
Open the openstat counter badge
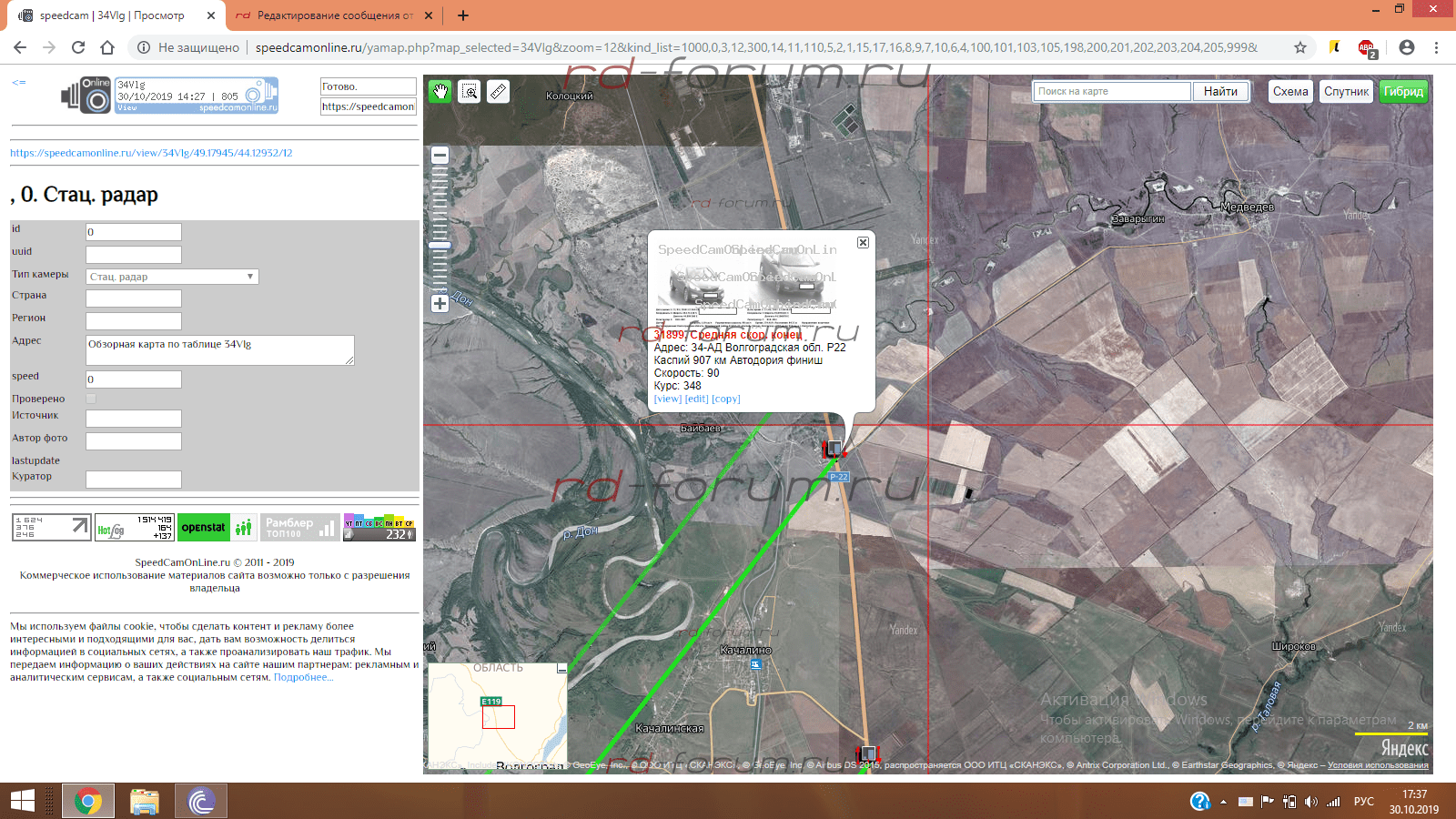(217, 528)
